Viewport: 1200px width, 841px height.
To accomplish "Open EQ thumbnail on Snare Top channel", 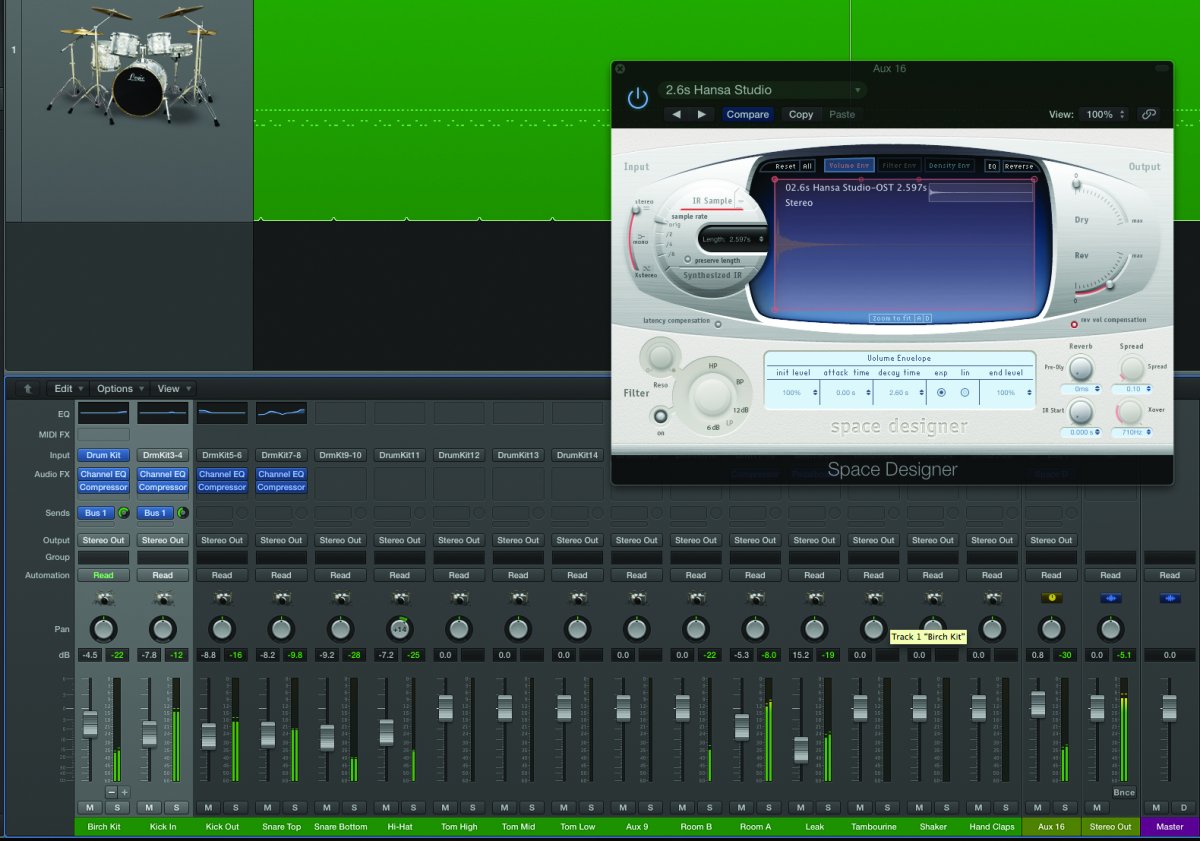I will [281, 413].
